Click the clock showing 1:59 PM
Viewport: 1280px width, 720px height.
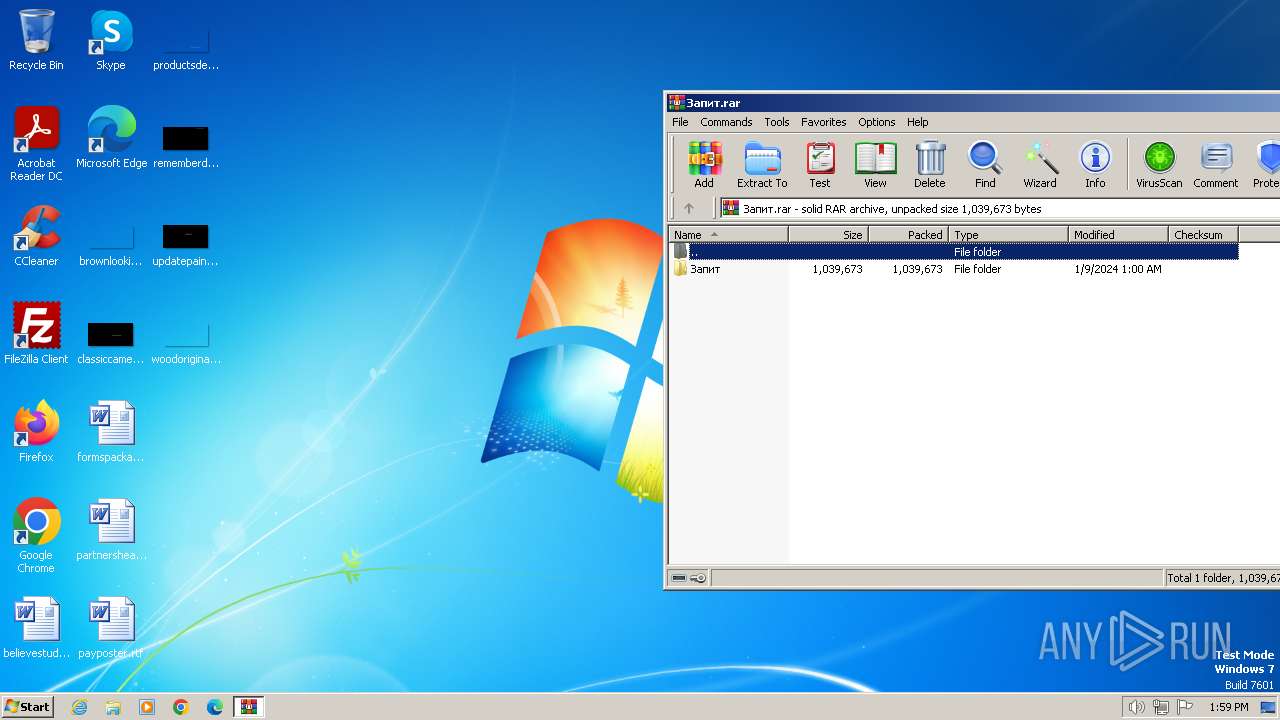(x=1229, y=707)
